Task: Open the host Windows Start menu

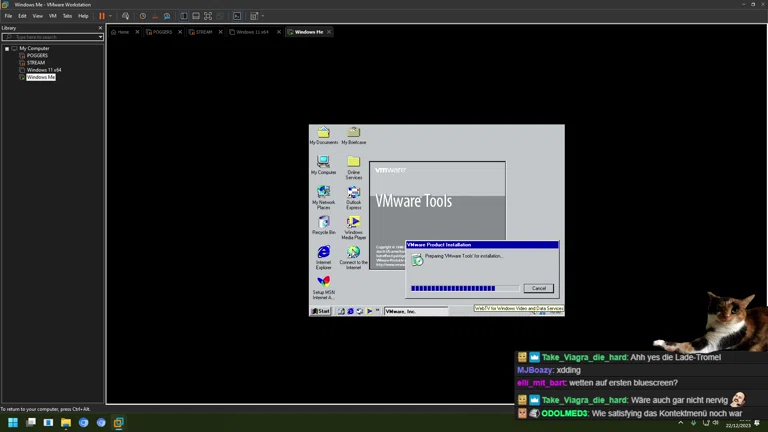Action: click(13, 422)
